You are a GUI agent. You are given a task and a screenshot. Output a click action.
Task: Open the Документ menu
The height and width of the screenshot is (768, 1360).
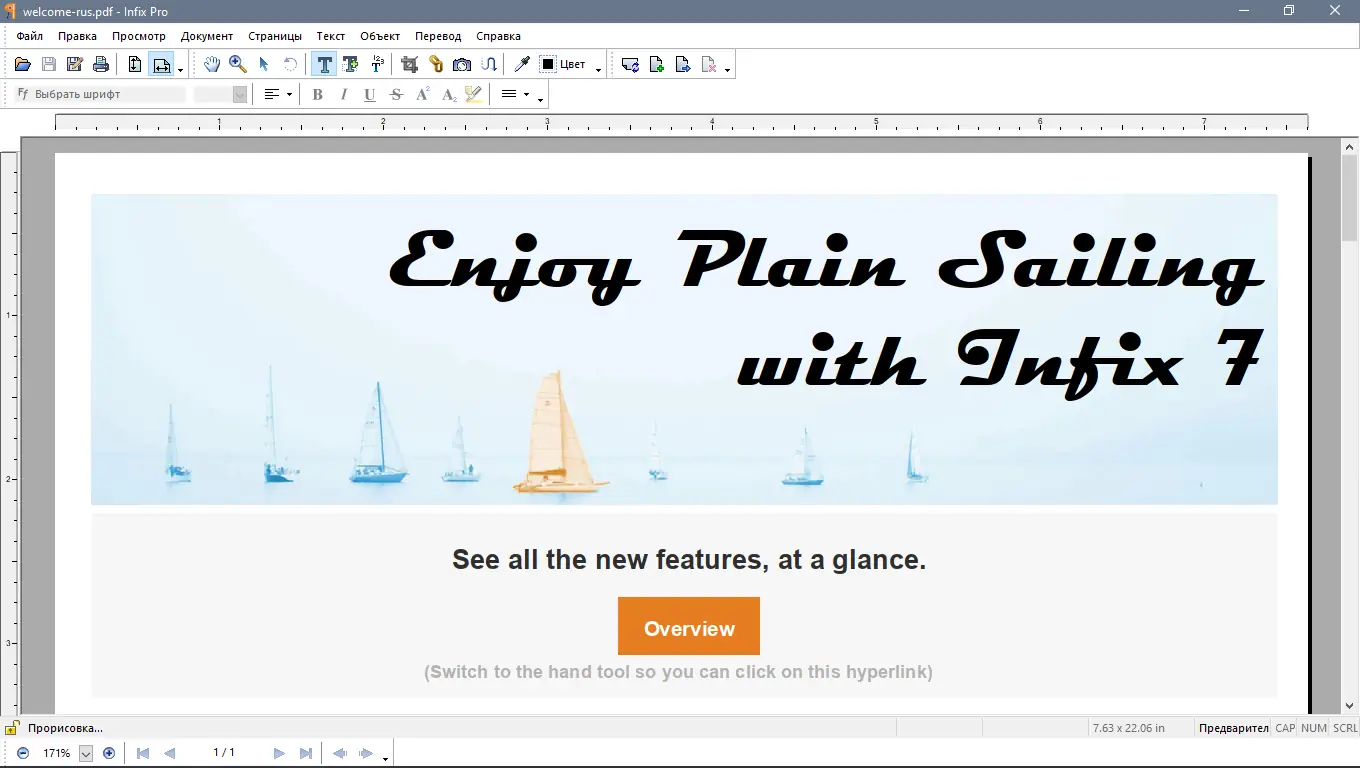click(x=206, y=36)
